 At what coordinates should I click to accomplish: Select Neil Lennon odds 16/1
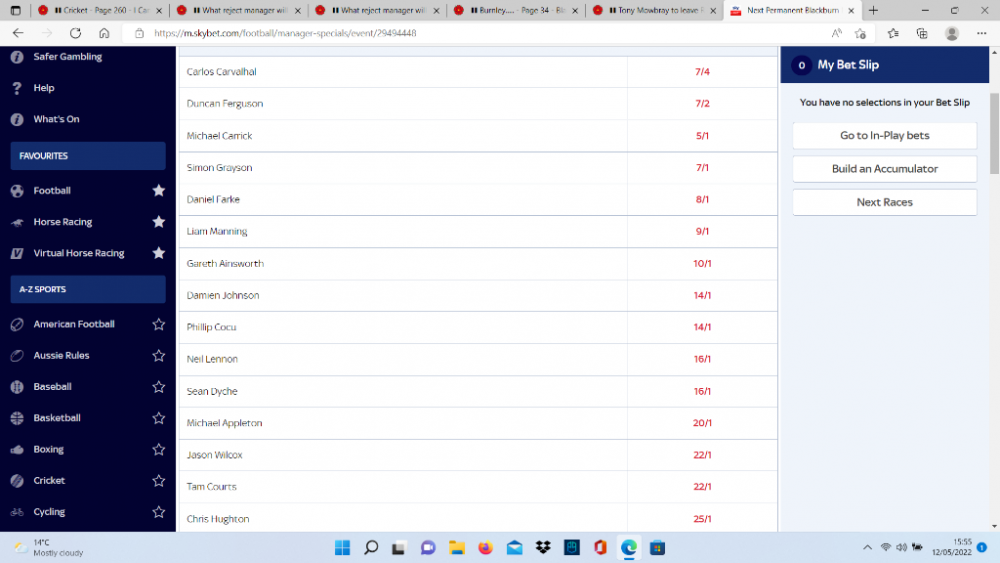[702, 359]
